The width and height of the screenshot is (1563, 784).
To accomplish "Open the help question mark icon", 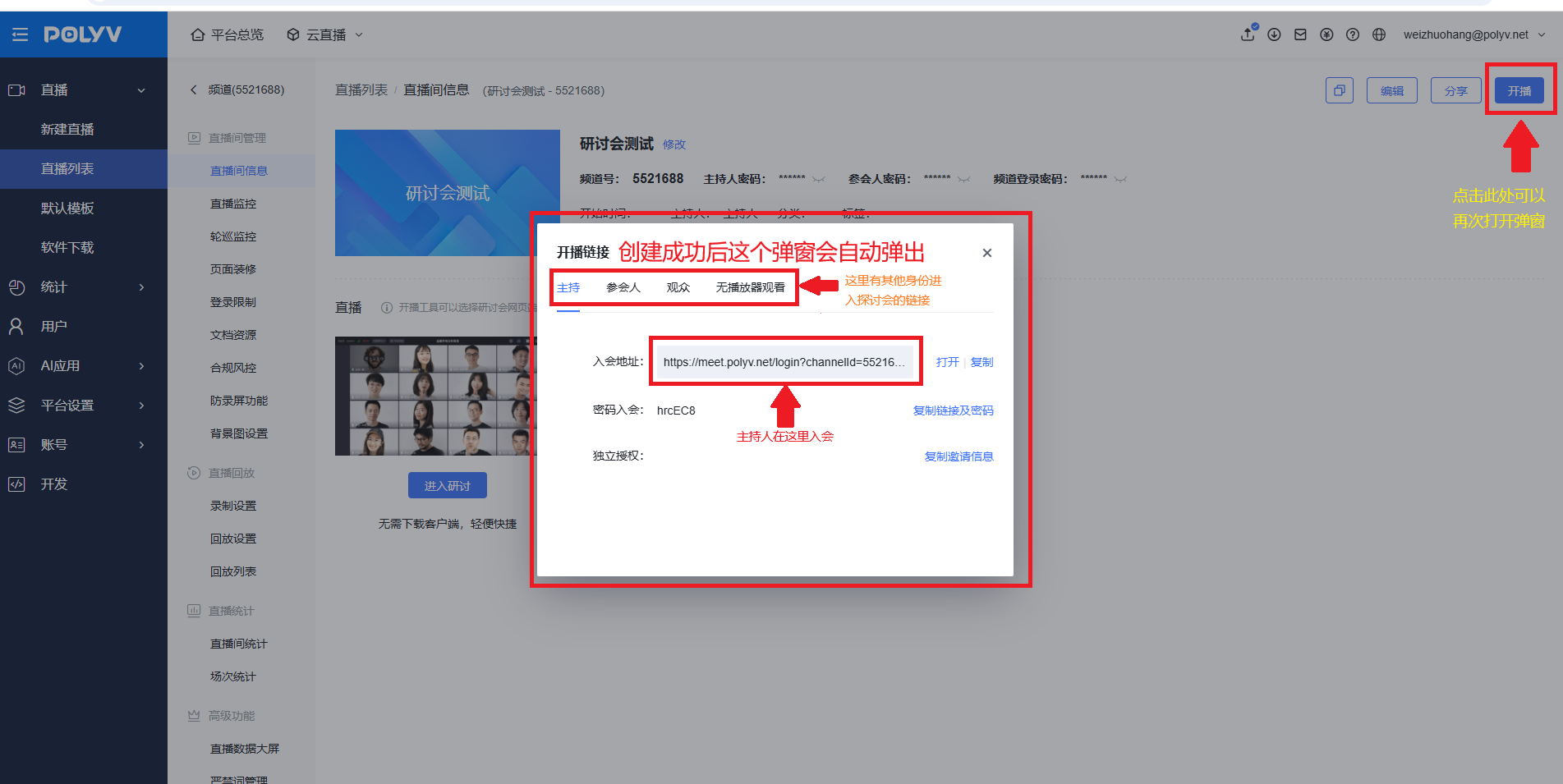I will pos(1353,34).
